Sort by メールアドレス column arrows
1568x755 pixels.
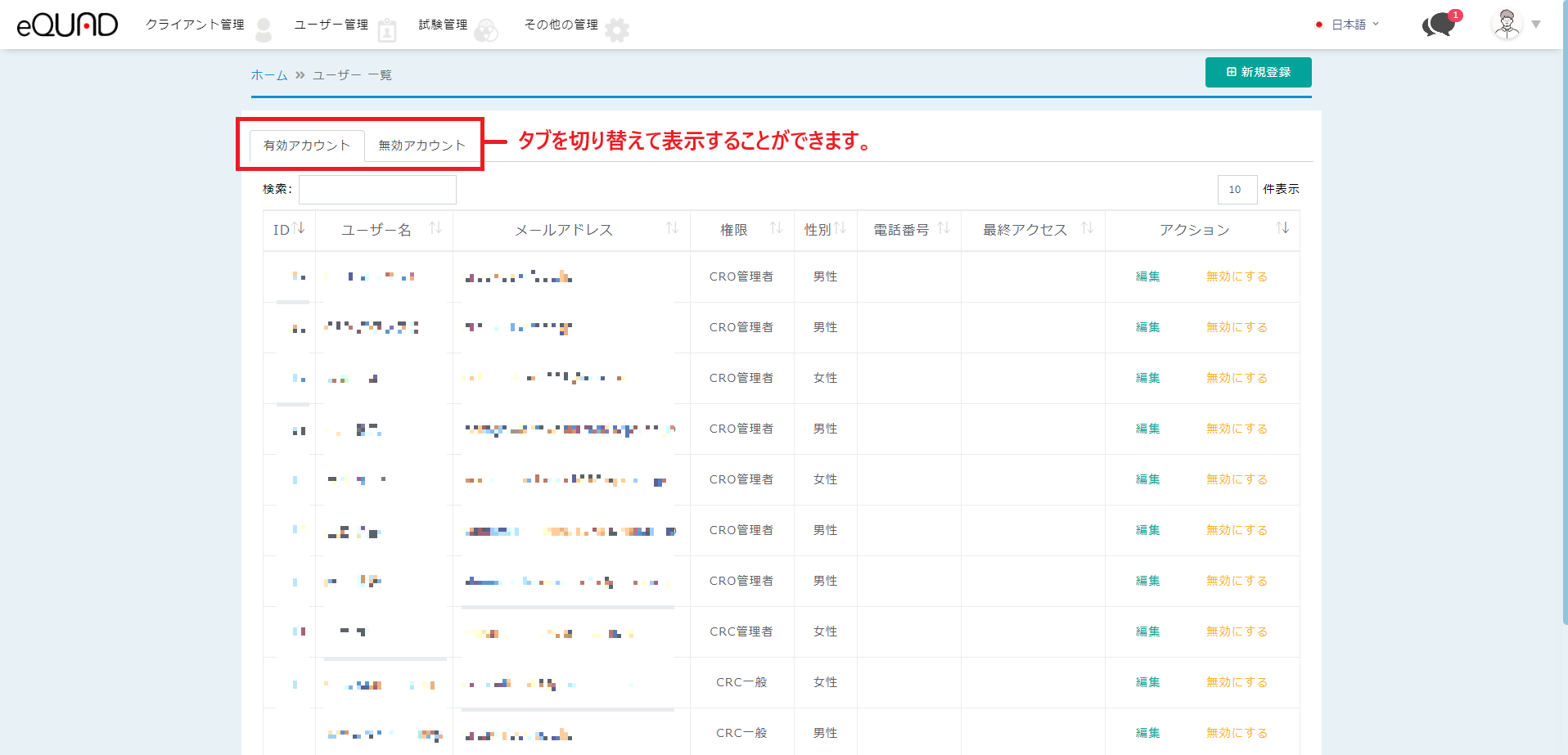[x=672, y=228]
